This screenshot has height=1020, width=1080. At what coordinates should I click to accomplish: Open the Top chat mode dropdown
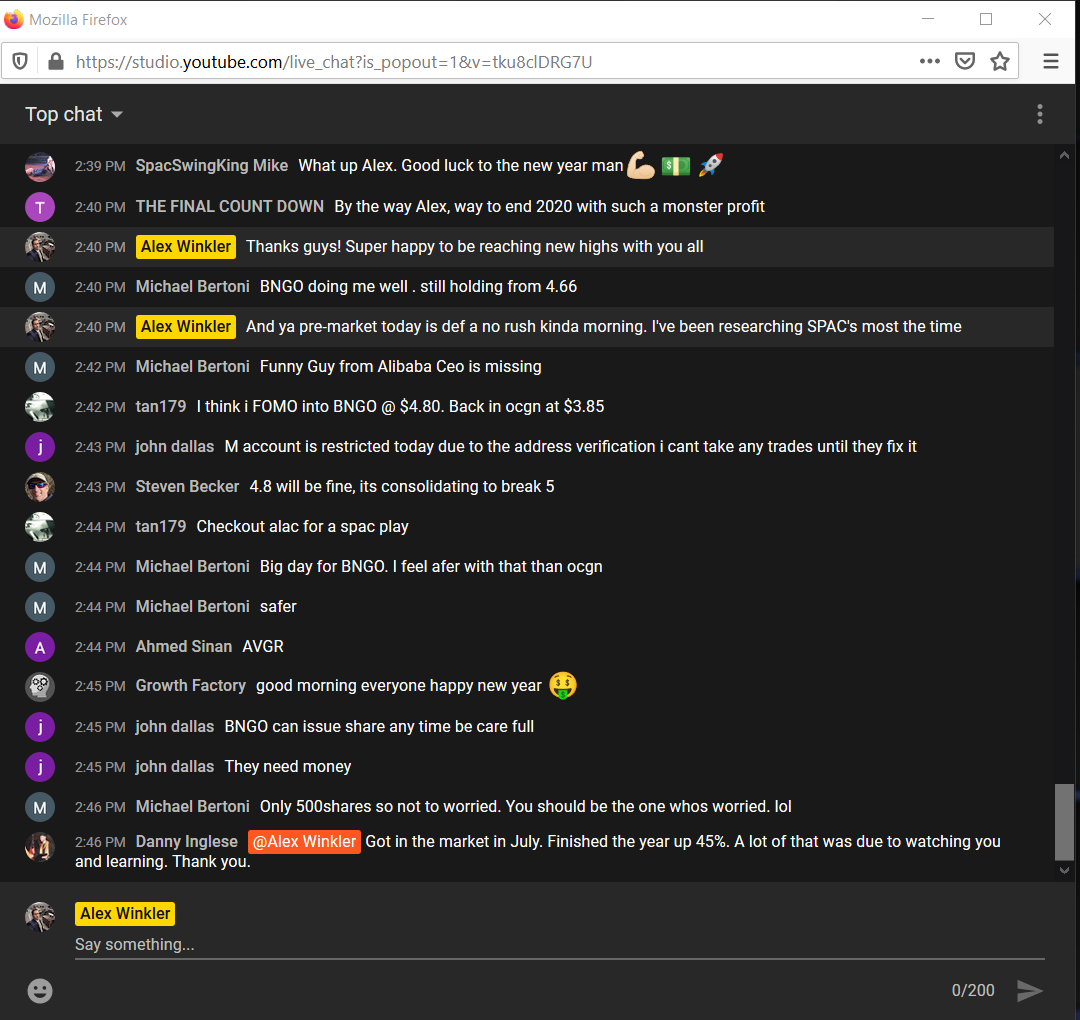click(74, 114)
